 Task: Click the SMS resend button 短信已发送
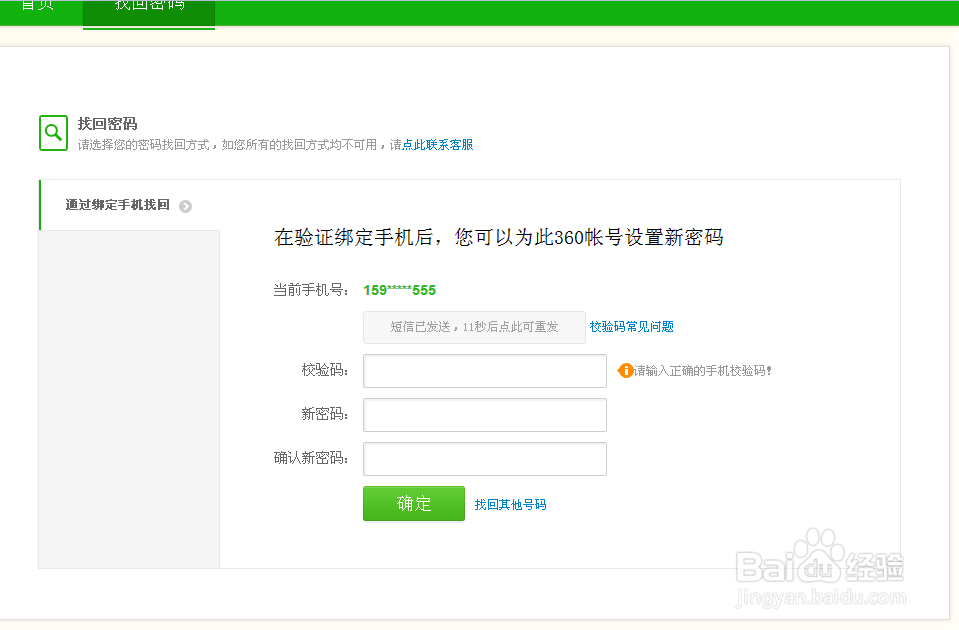(x=474, y=327)
